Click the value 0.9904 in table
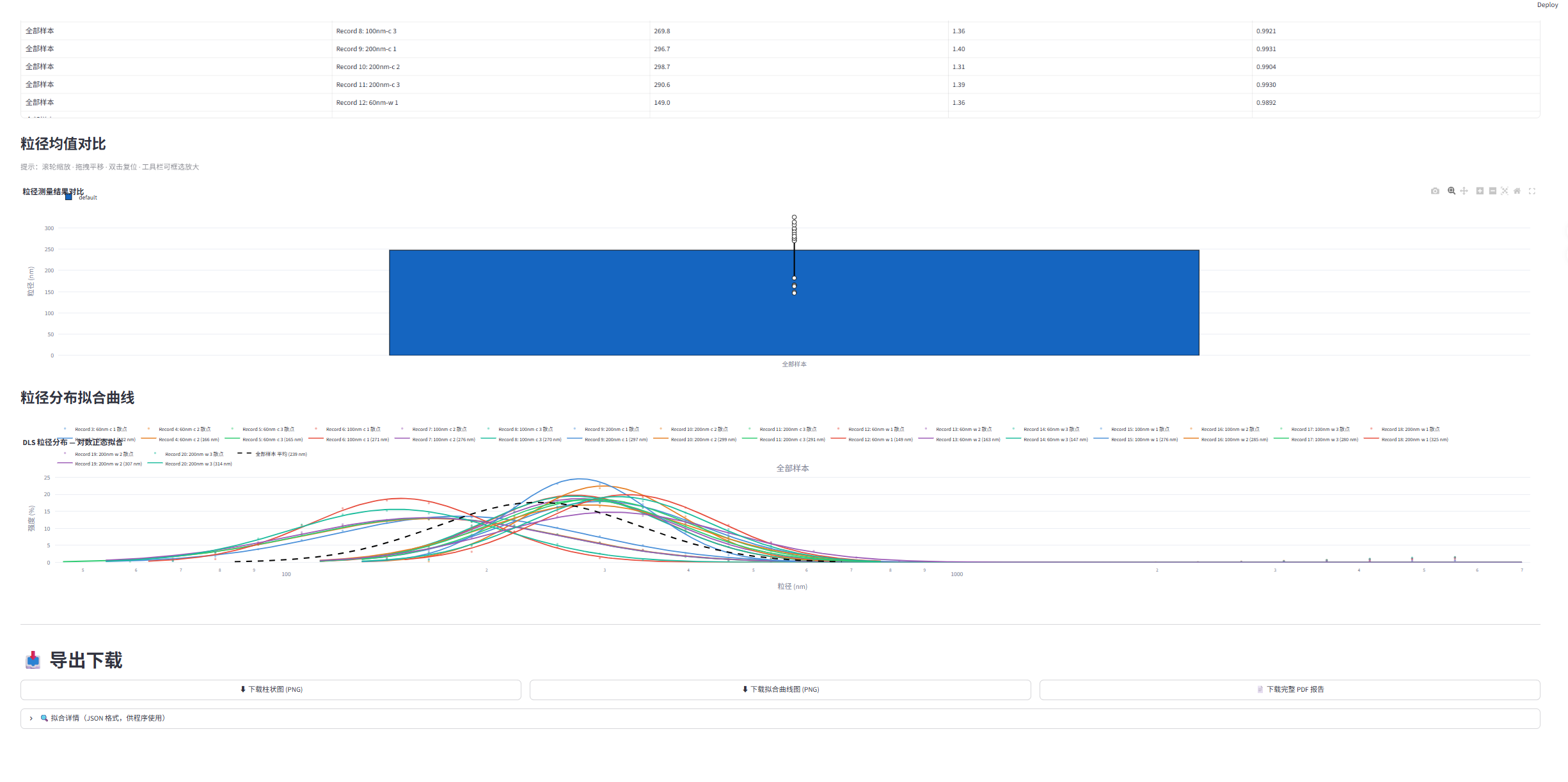The width and height of the screenshot is (1568, 782). coord(1395,67)
